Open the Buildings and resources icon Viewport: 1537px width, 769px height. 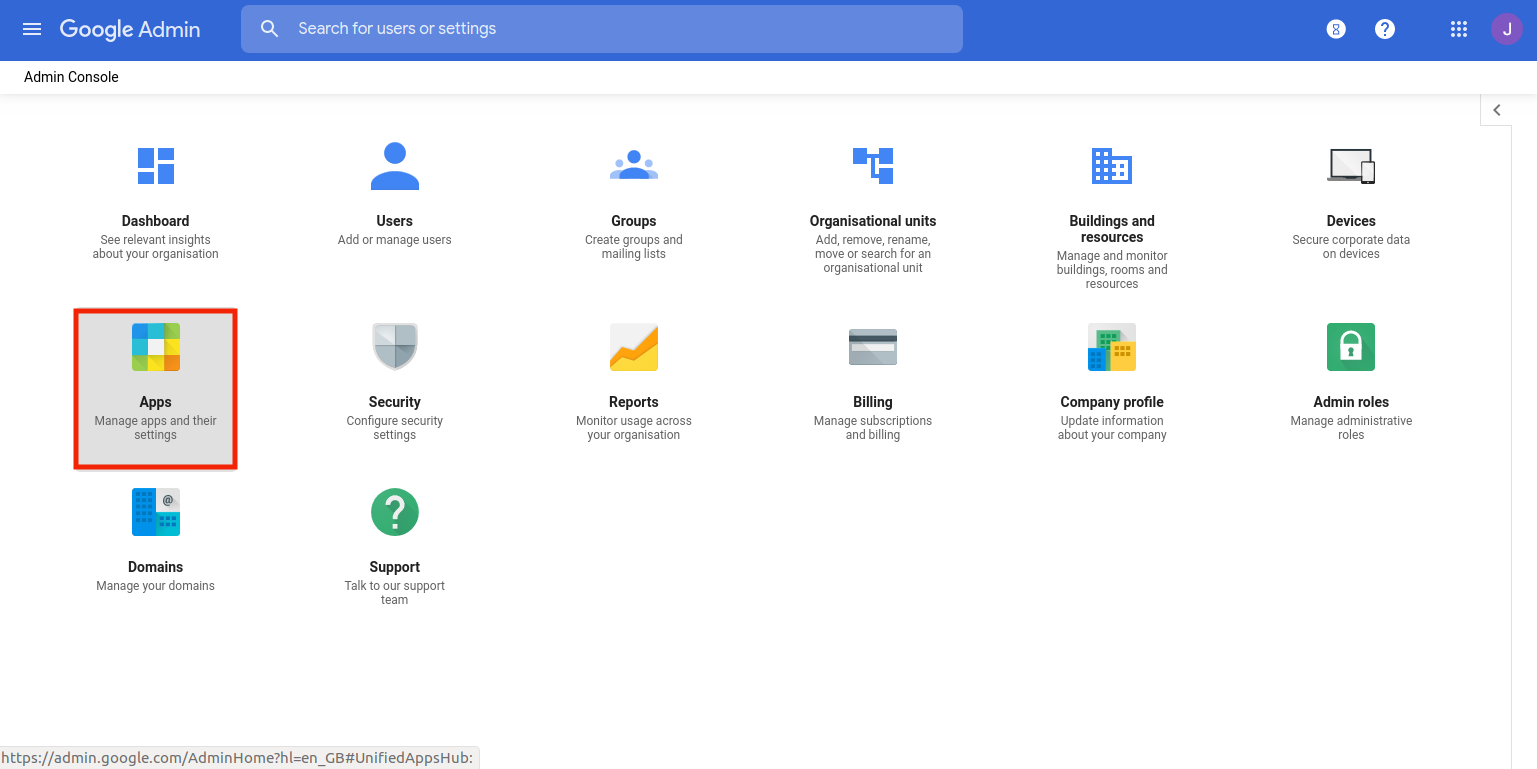pos(1112,166)
